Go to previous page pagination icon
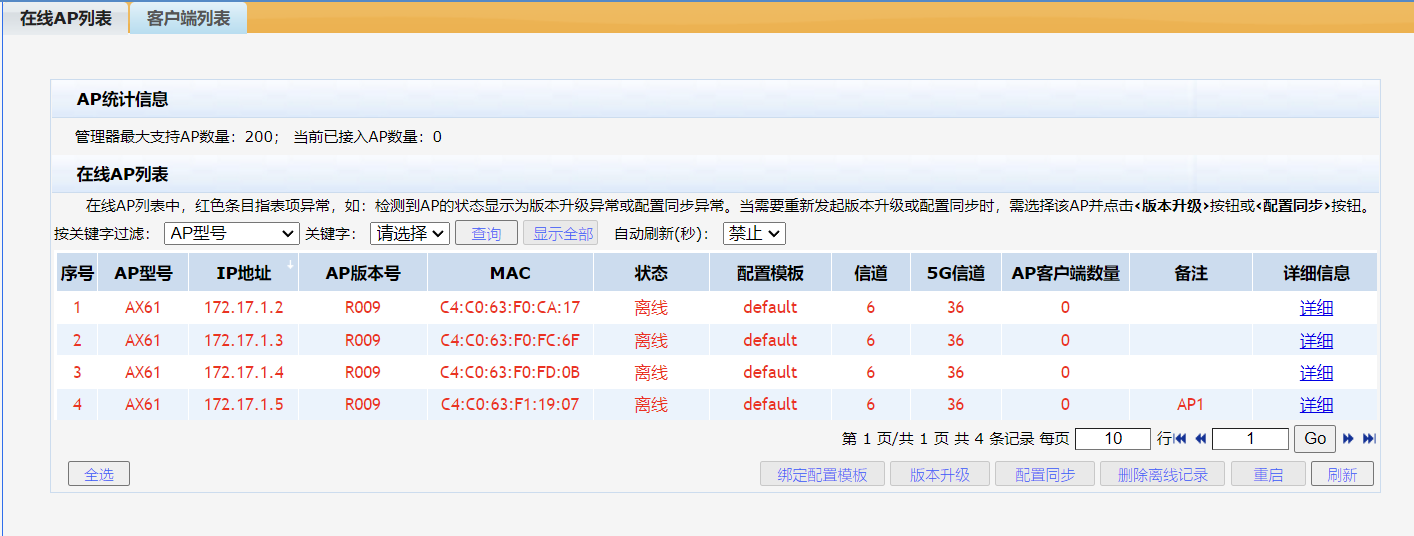This screenshot has height=536, width=1414. tap(1201, 439)
